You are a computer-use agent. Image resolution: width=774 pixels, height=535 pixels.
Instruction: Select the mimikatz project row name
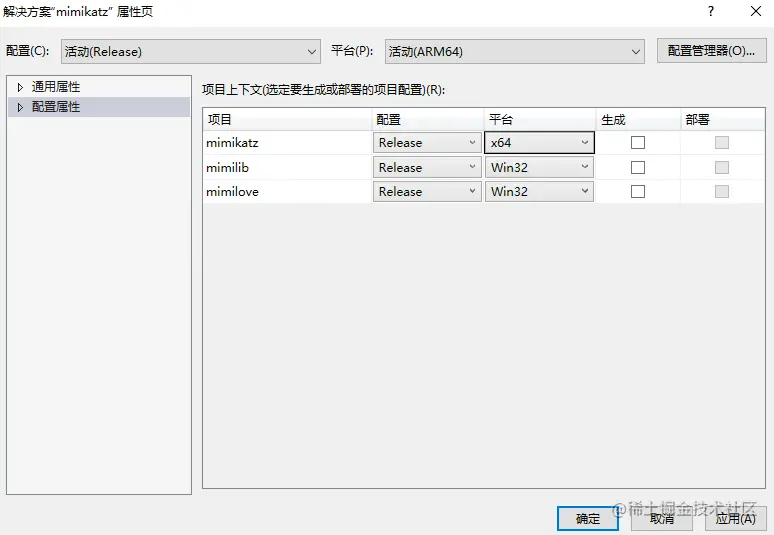pos(232,143)
